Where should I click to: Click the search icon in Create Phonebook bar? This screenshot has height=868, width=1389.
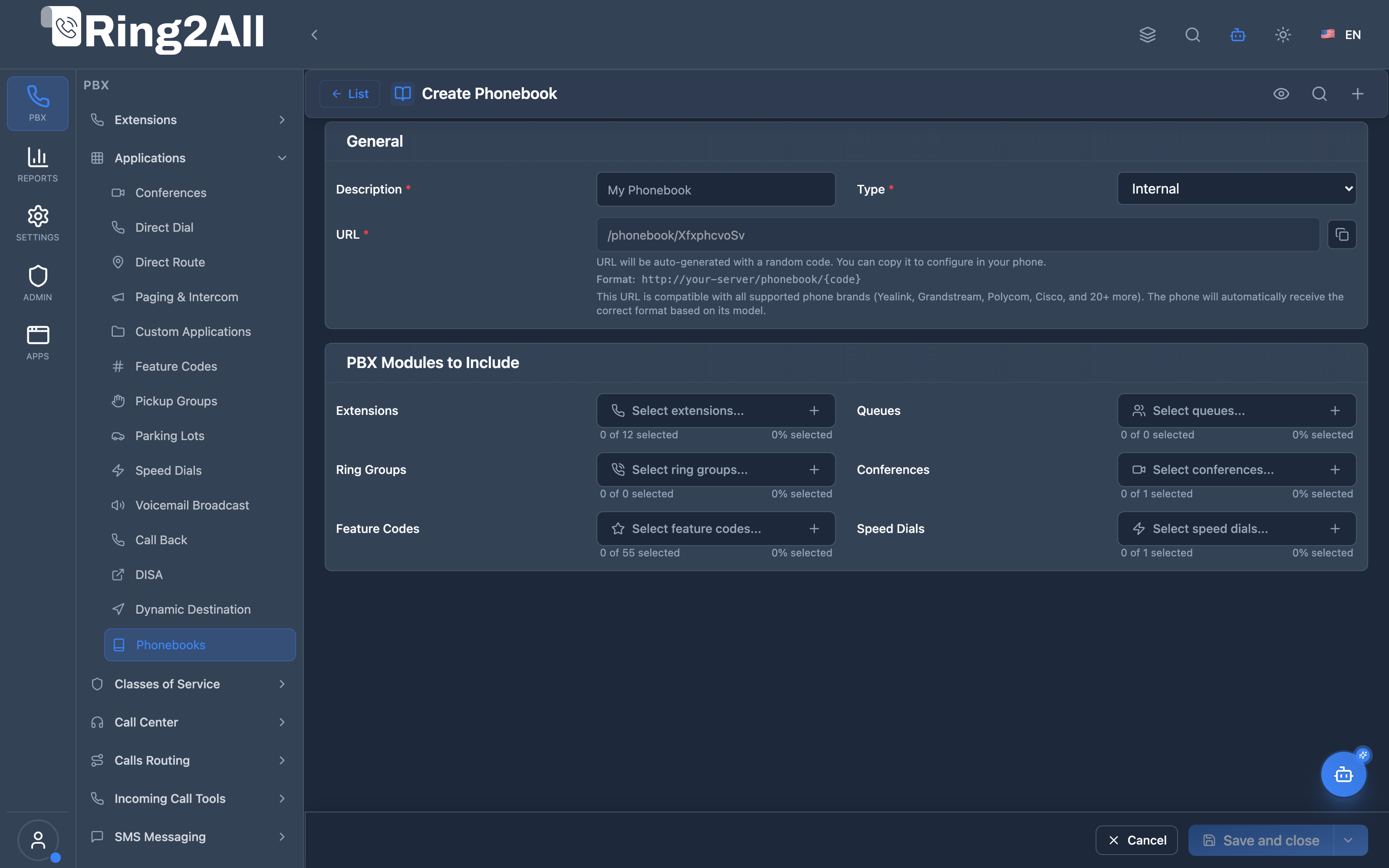1320,94
